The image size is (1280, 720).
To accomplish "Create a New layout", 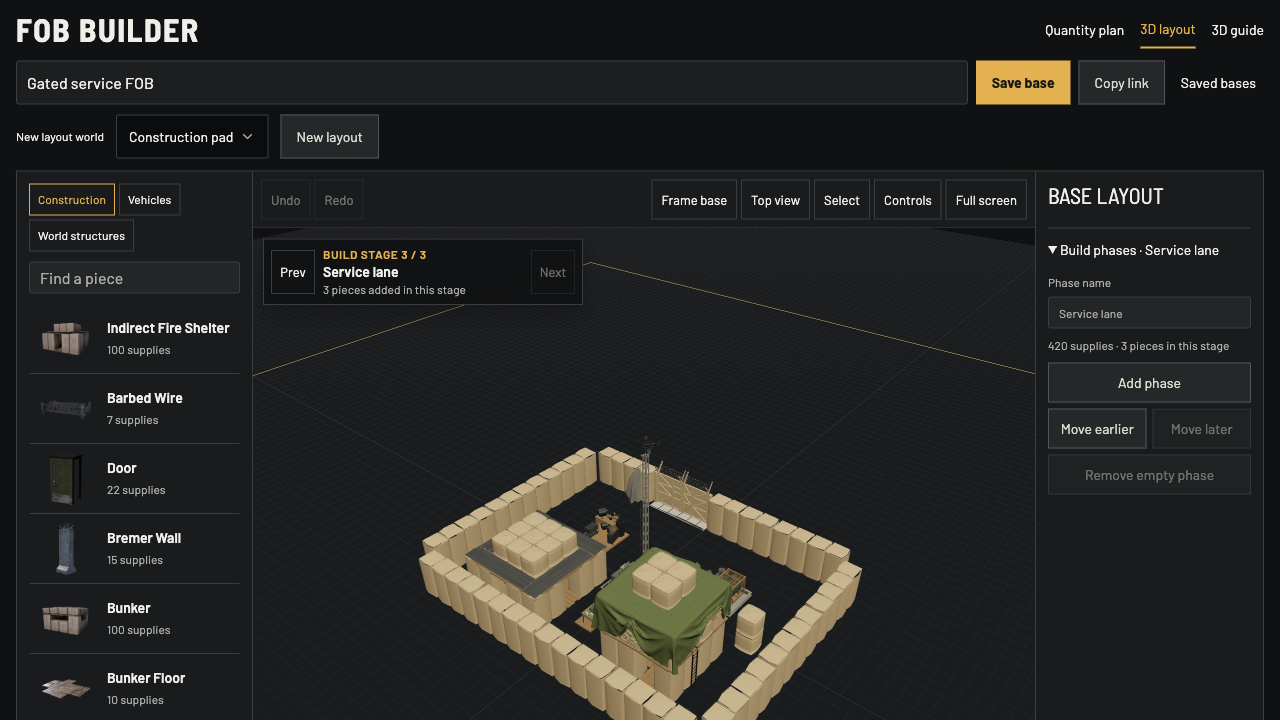I will tap(329, 137).
